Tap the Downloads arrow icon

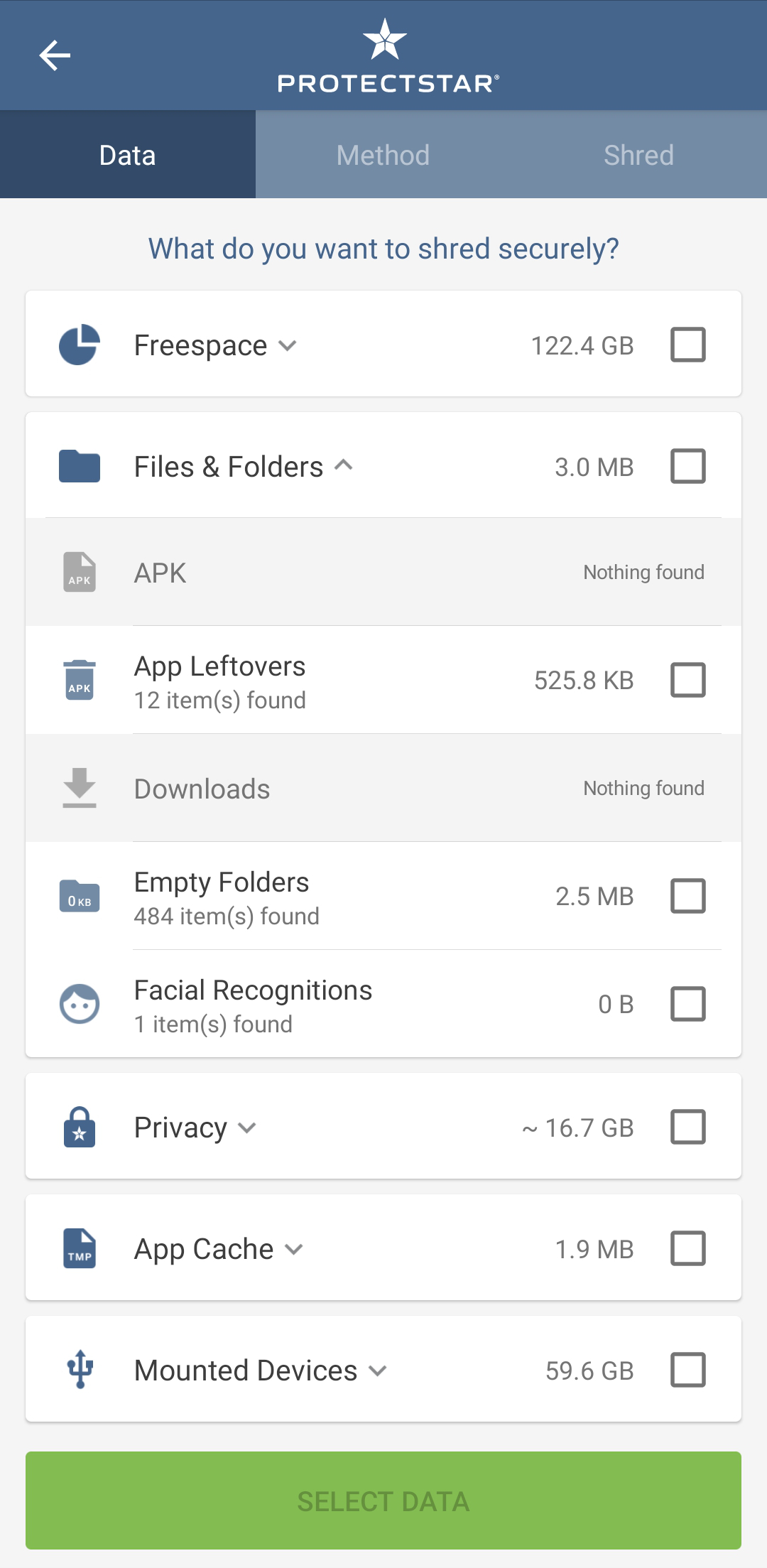pyautogui.click(x=80, y=788)
